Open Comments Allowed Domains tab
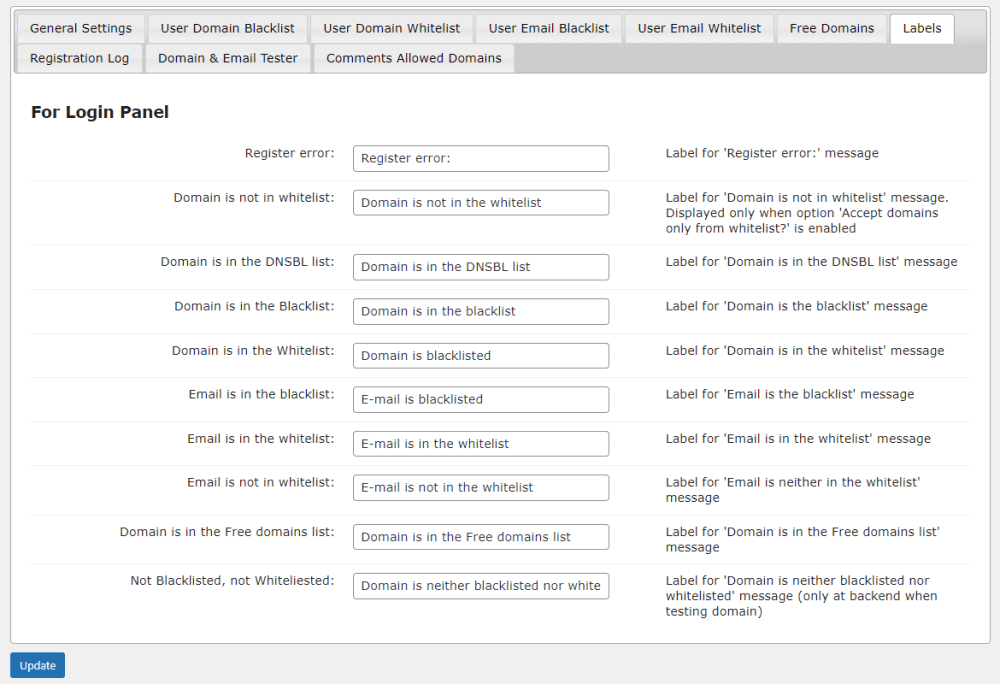 tap(414, 58)
